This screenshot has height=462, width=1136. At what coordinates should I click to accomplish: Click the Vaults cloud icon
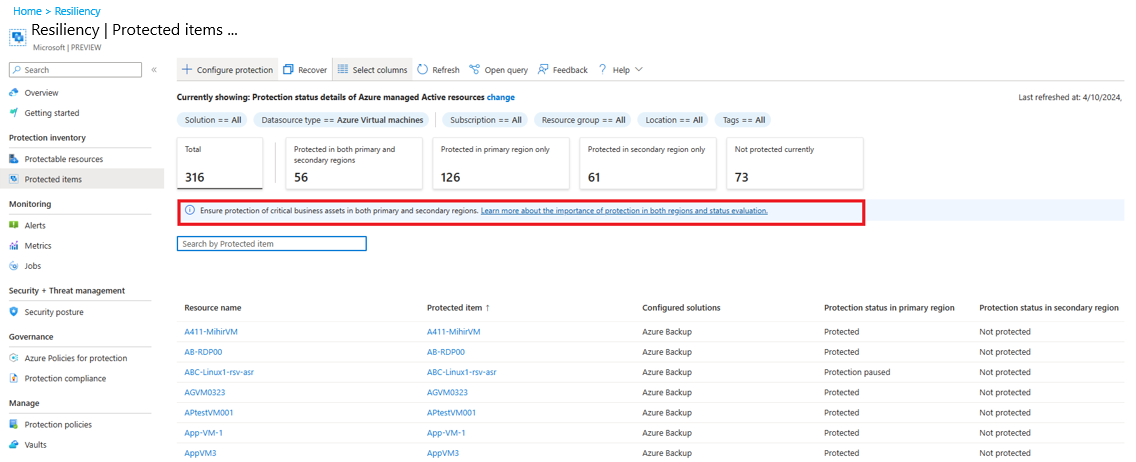tap(14, 445)
